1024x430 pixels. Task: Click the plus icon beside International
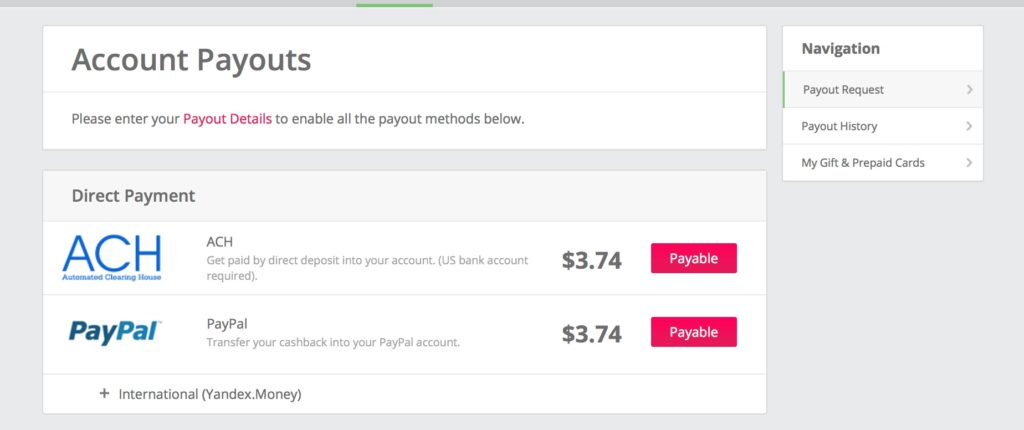click(104, 394)
